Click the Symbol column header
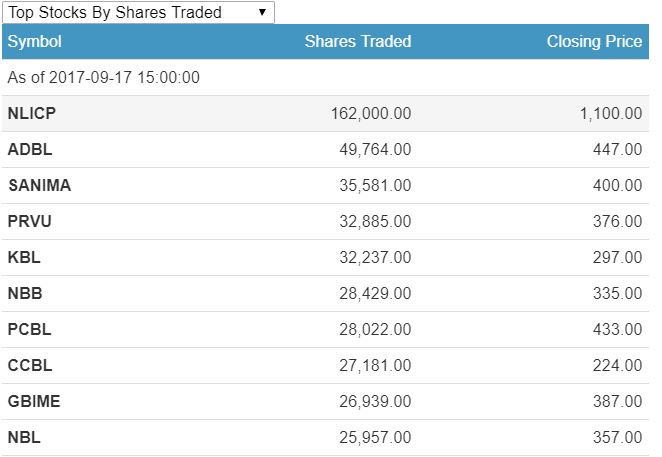 (35, 42)
